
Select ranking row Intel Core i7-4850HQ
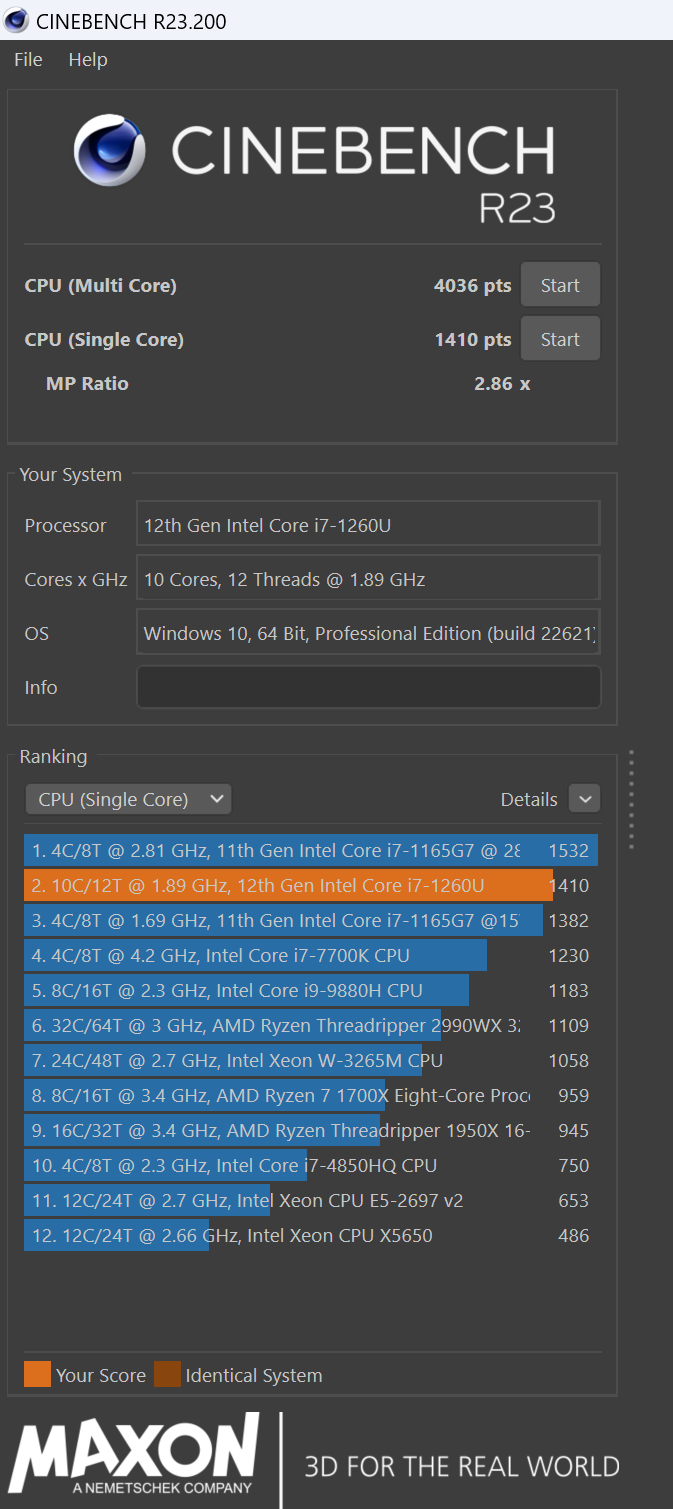pyautogui.click(x=311, y=1165)
